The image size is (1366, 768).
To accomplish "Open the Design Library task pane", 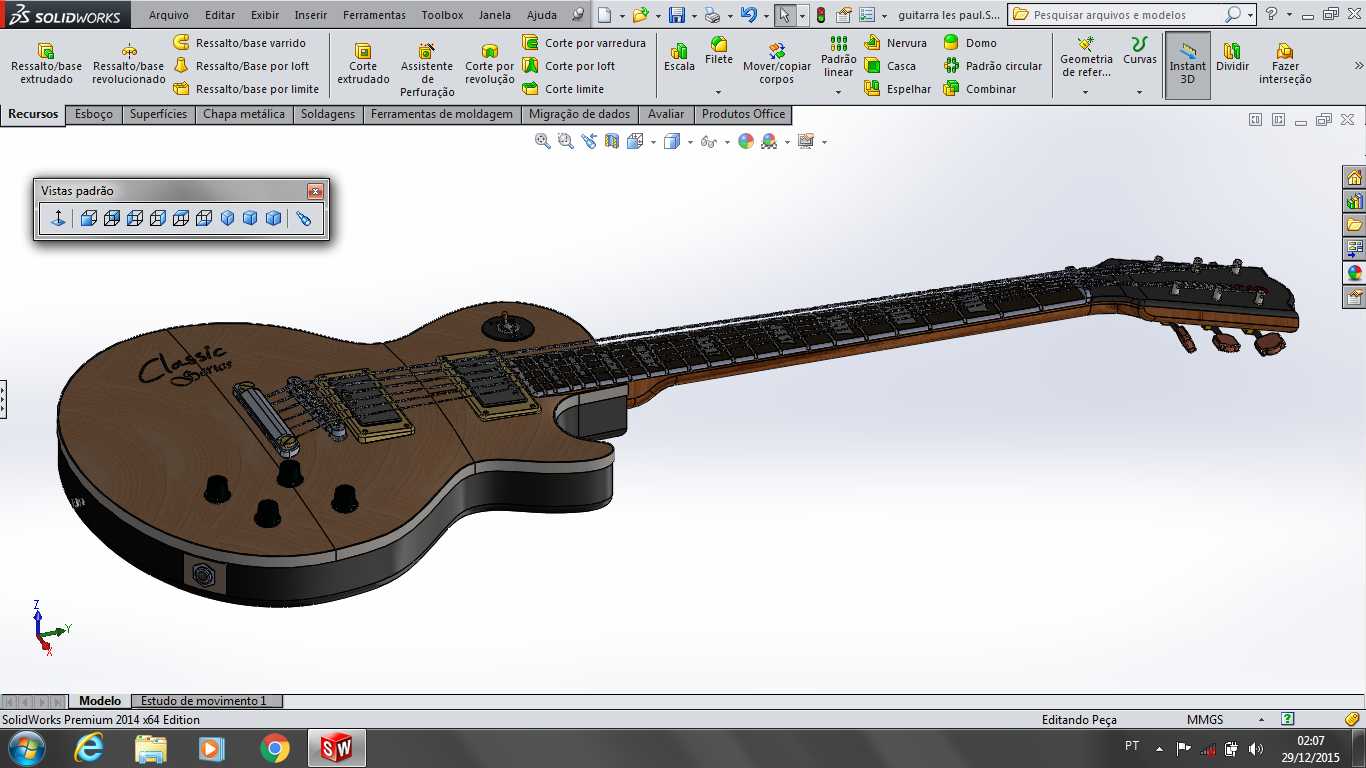I will coord(1354,201).
